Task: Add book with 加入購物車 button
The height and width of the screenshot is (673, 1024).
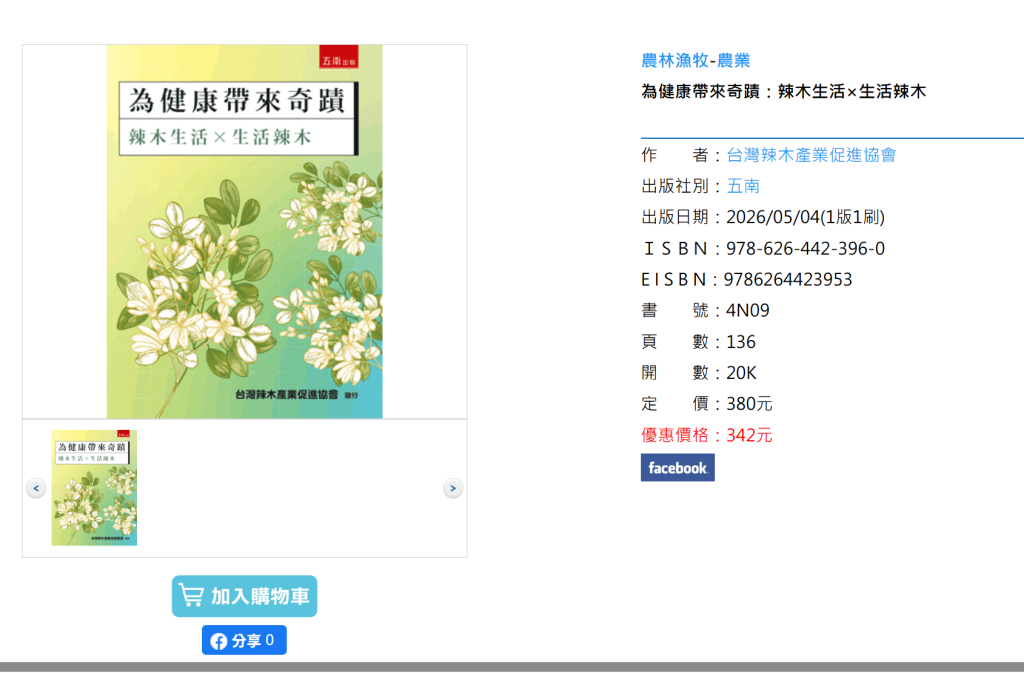Action: click(244, 596)
